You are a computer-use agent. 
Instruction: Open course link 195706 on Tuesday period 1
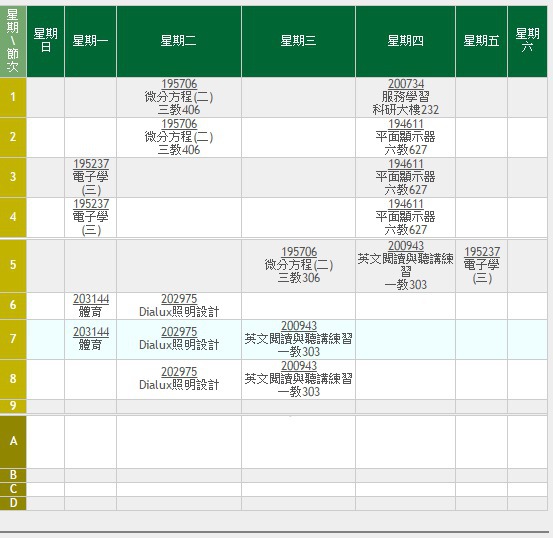[179, 84]
